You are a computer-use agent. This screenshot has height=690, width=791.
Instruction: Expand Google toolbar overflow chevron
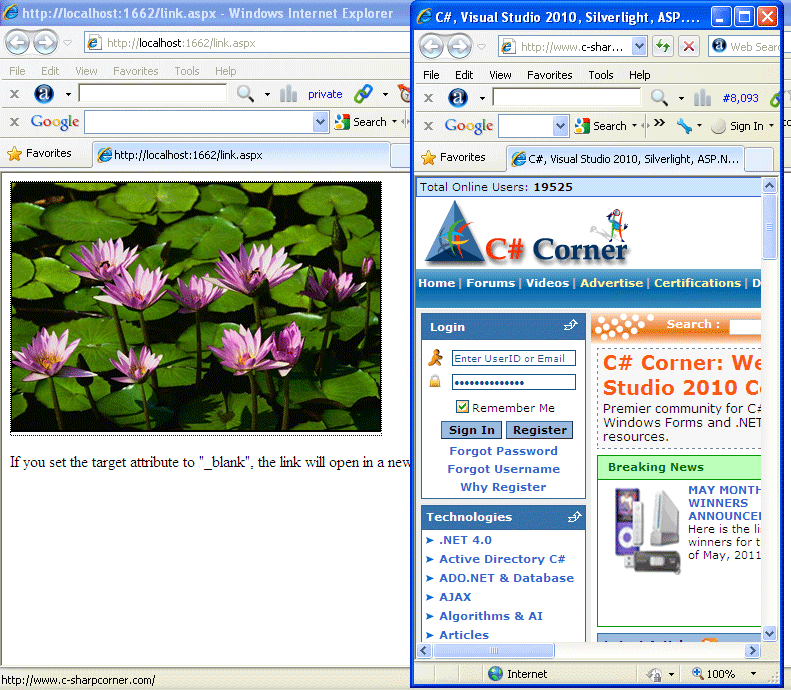click(x=659, y=123)
